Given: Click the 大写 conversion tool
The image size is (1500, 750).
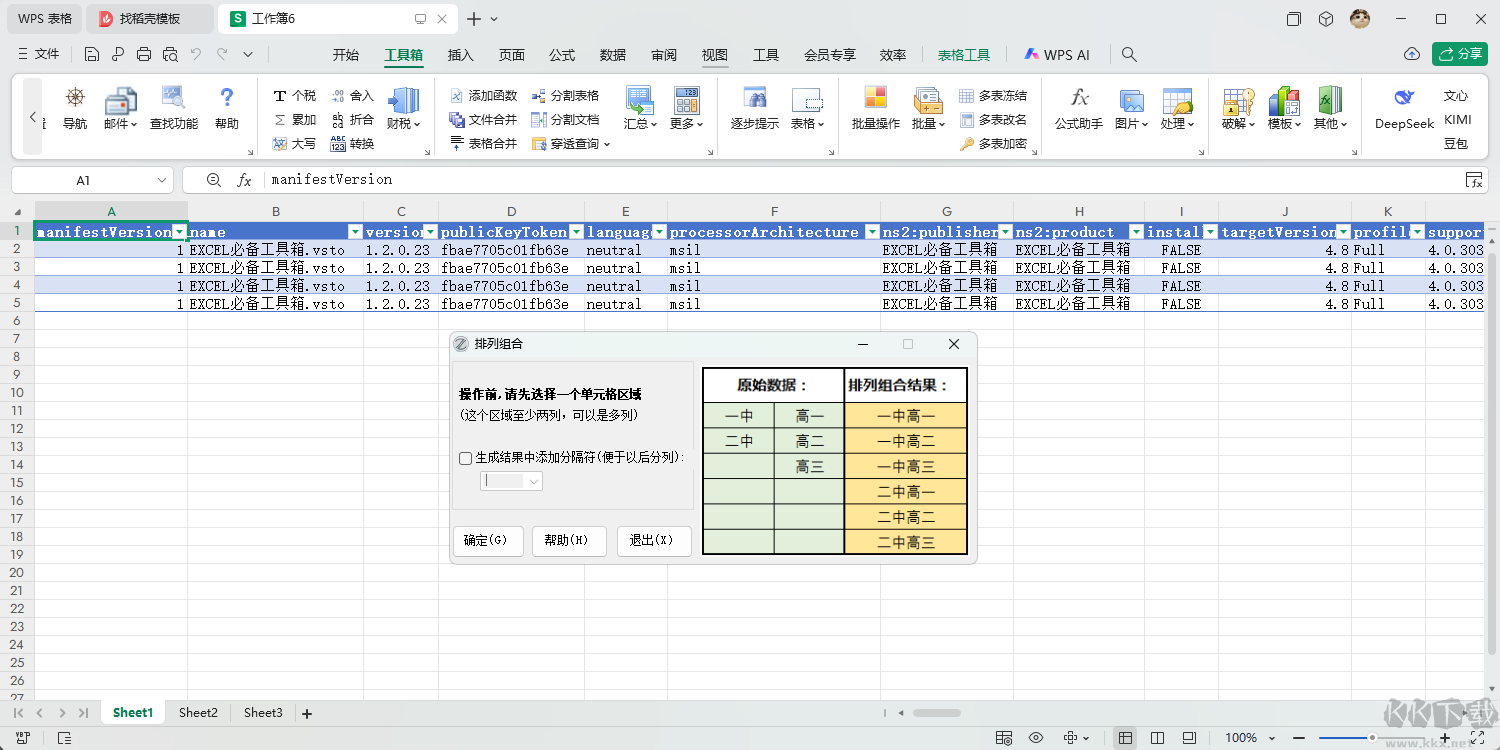Looking at the screenshot, I should coord(294,144).
